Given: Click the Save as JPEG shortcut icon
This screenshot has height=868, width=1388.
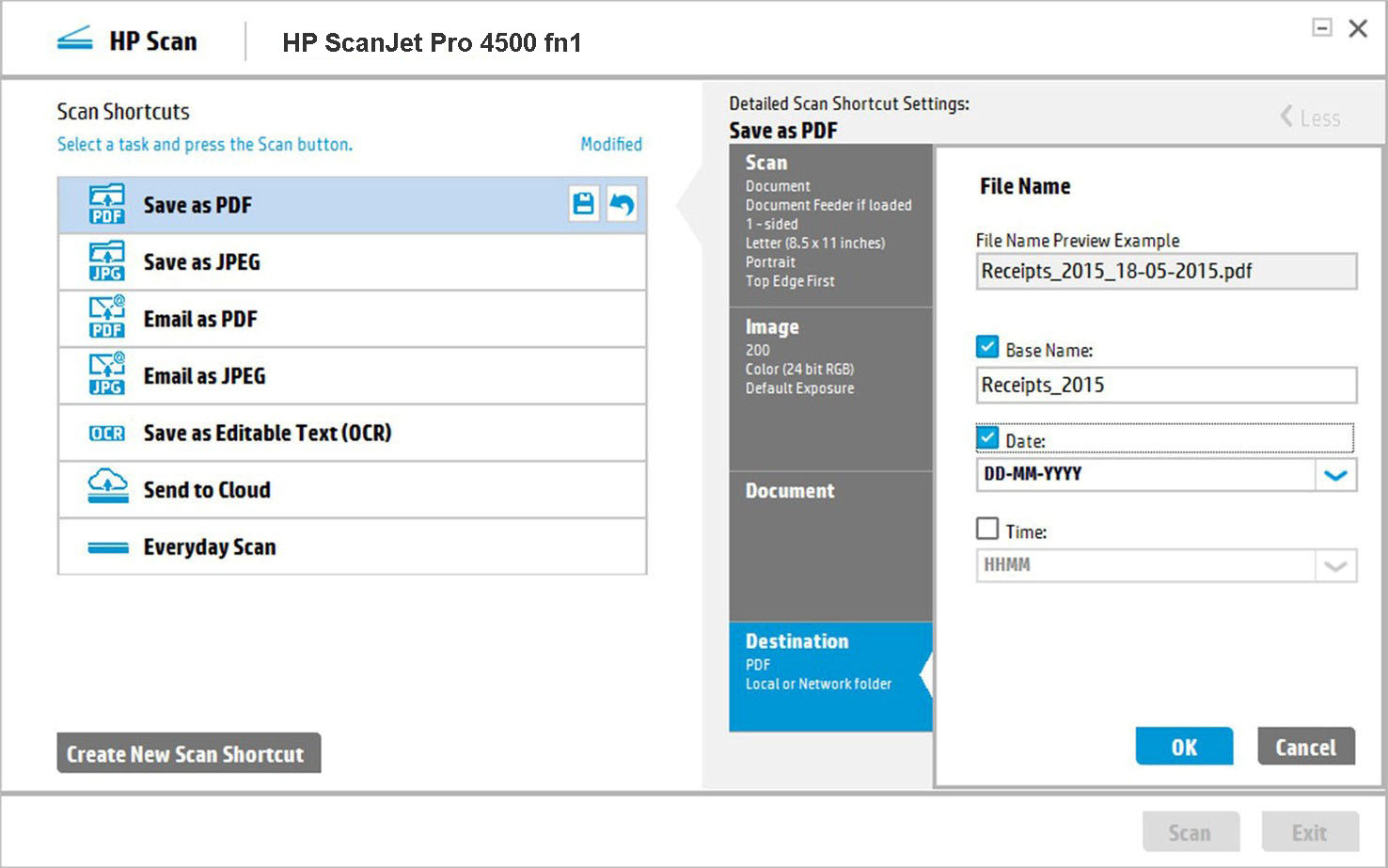Looking at the screenshot, I should (x=106, y=261).
